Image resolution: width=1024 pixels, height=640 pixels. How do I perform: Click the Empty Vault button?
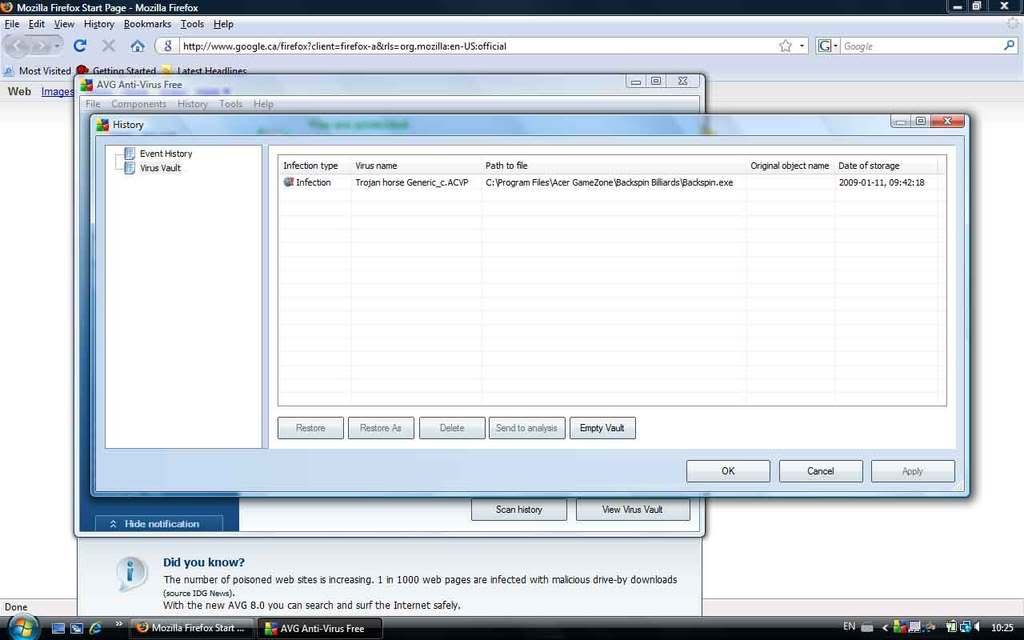pos(602,428)
